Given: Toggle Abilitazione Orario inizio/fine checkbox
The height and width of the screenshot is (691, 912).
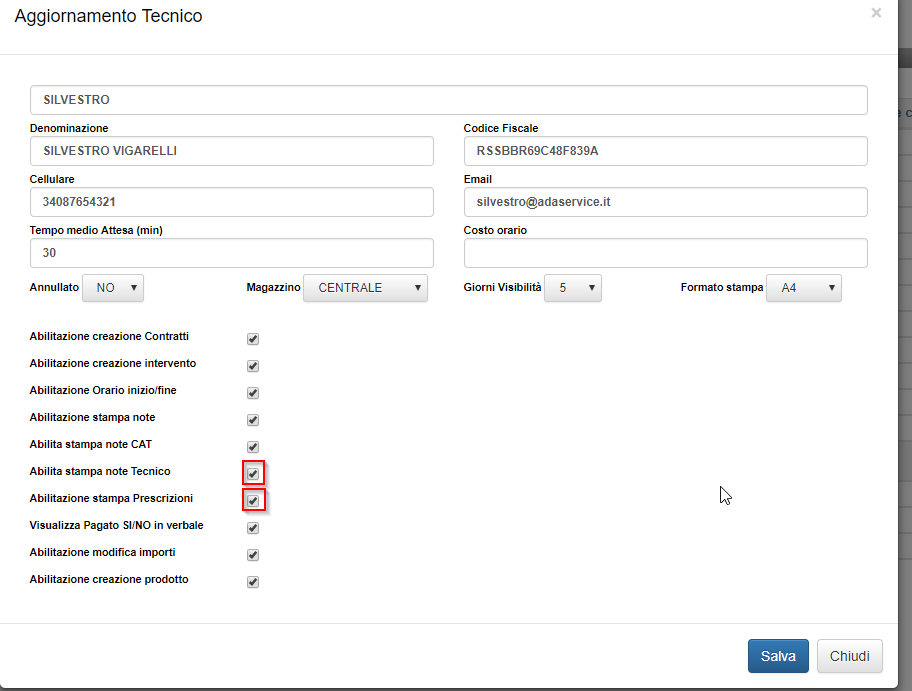Looking at the screenshot, I should coord(253,393).
